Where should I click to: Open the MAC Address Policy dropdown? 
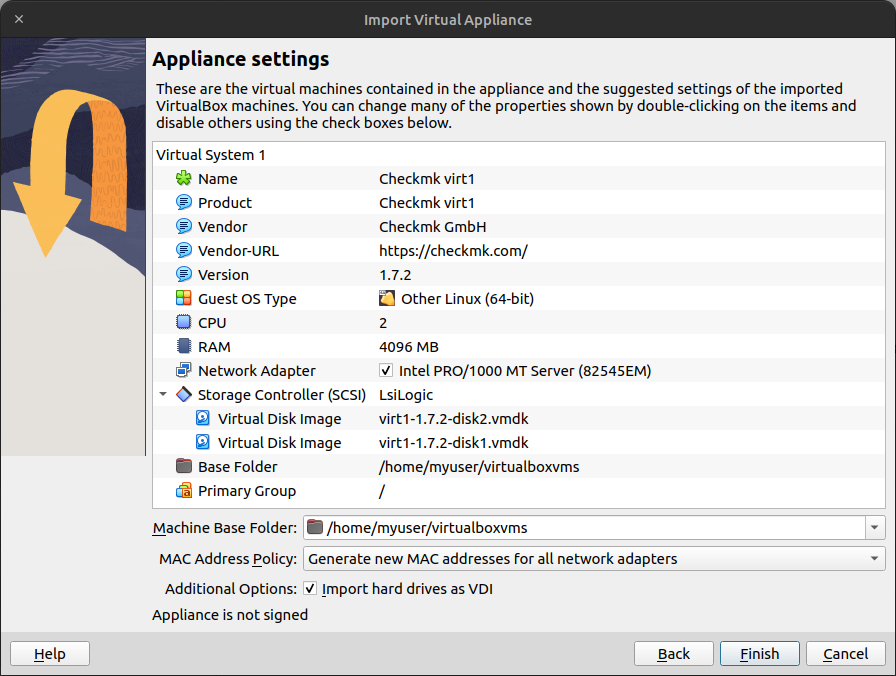[x=874, y=559]
